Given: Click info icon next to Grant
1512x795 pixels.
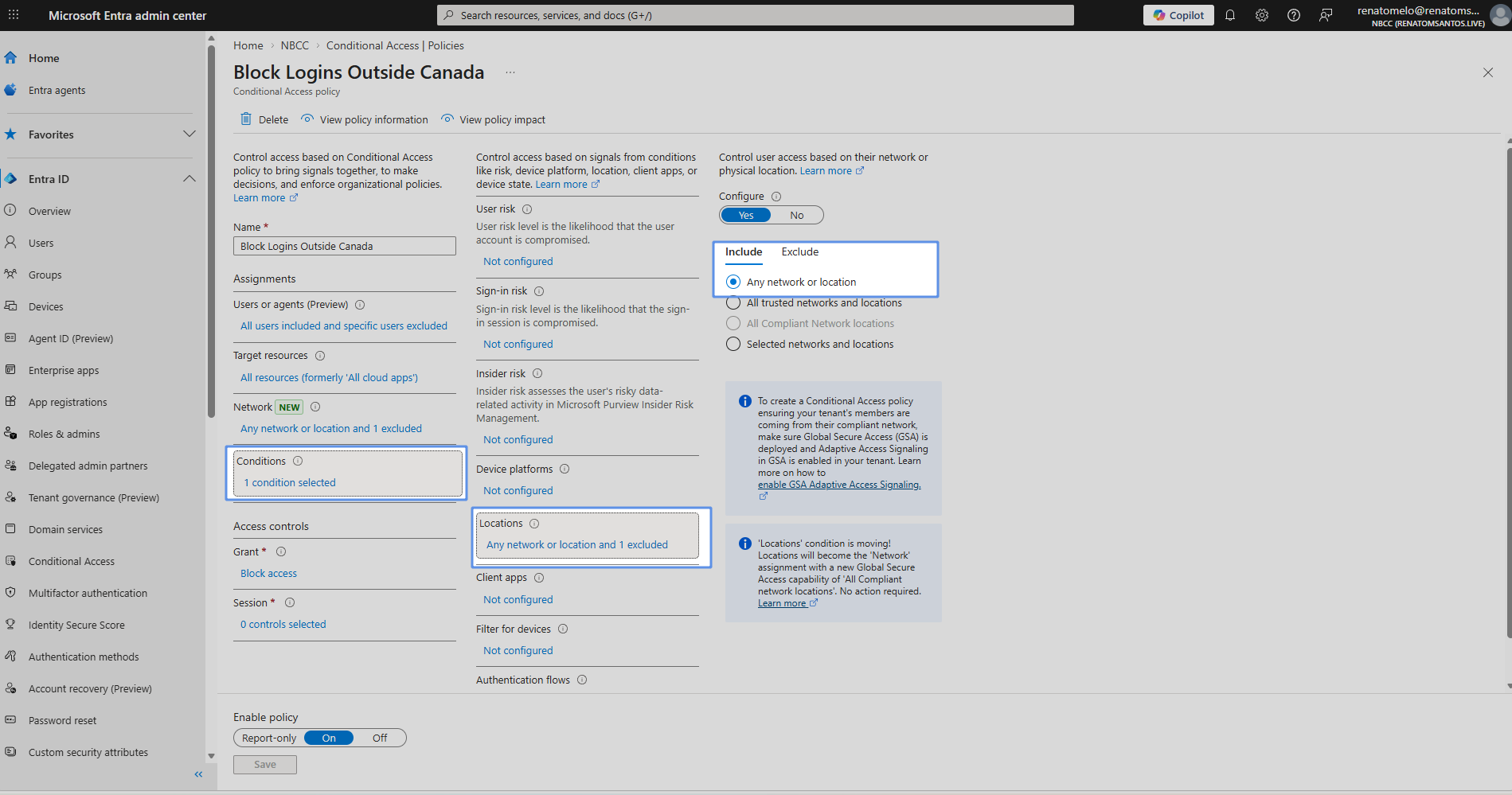Looking at the screenshot, I should 281,551.
